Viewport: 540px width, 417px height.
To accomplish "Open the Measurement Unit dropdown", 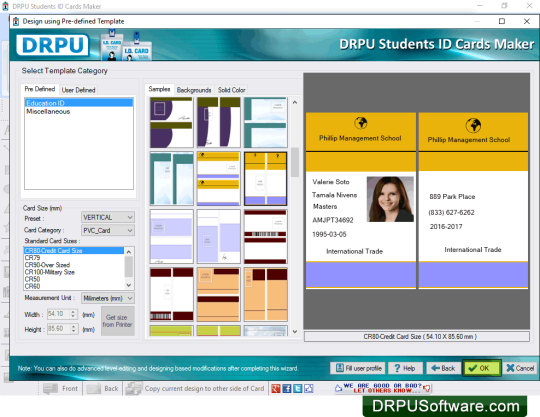I will [108, 298].
